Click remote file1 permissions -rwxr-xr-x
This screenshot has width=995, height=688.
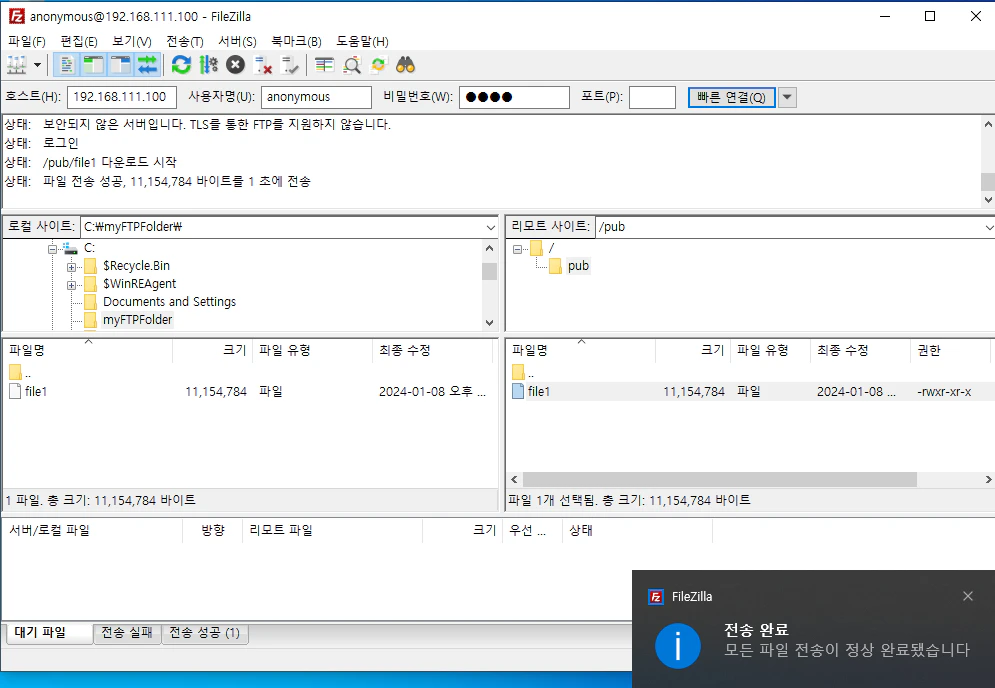coord(944,392)
